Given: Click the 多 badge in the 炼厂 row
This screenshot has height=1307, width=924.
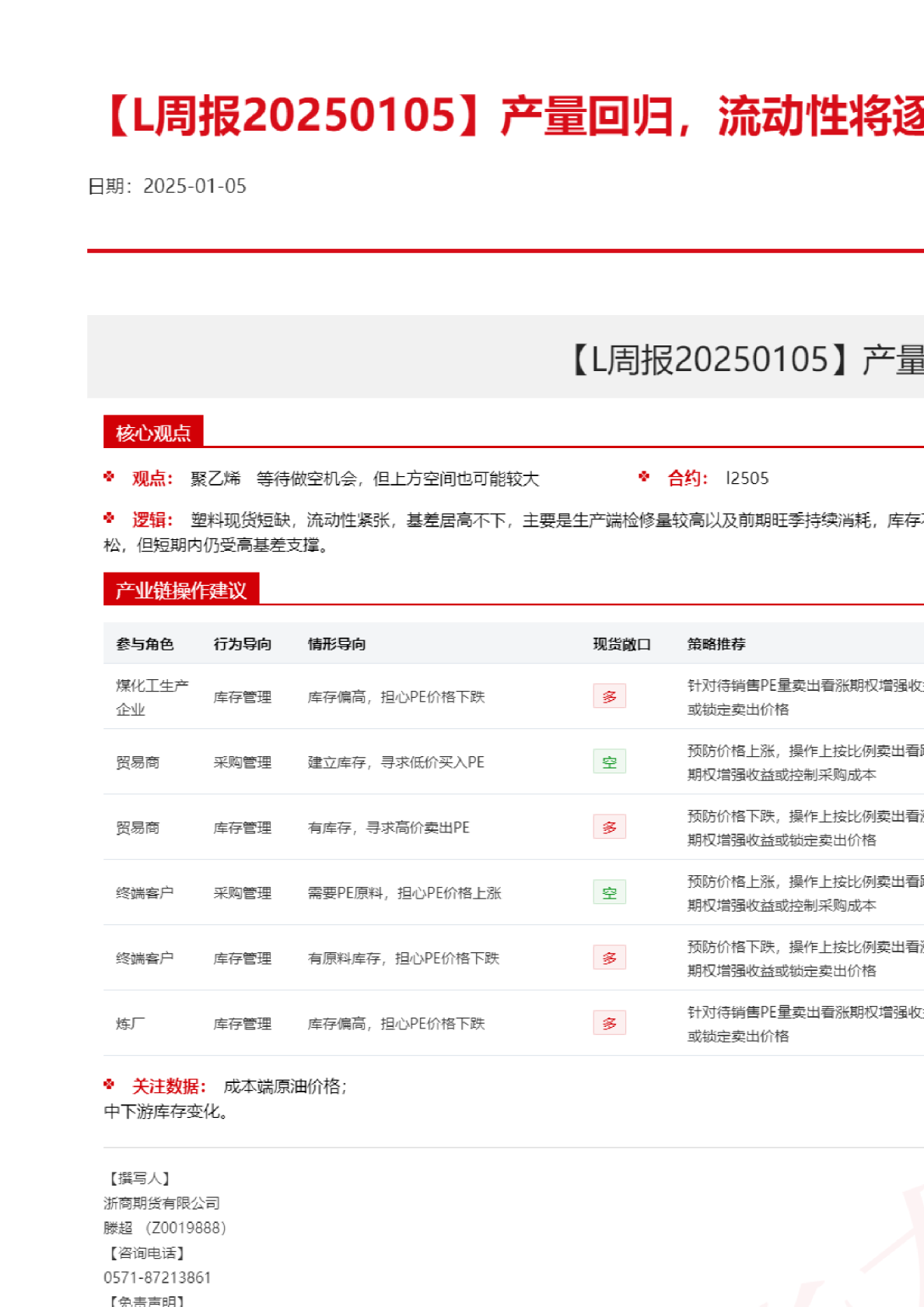Looking at the screenshot, I should [x=609, y=1023].
